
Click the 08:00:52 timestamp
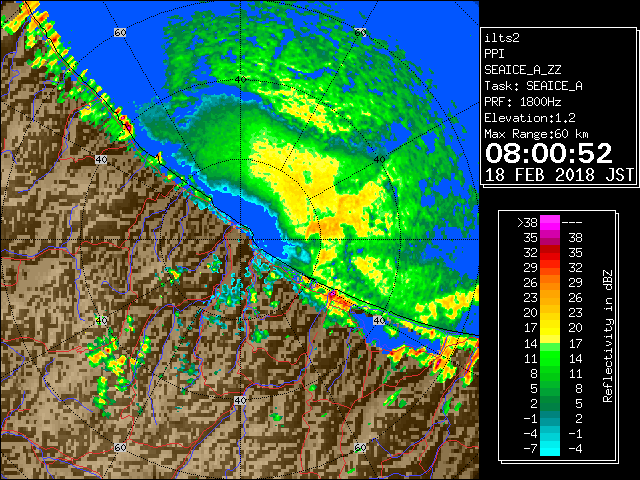coord(548,153)
